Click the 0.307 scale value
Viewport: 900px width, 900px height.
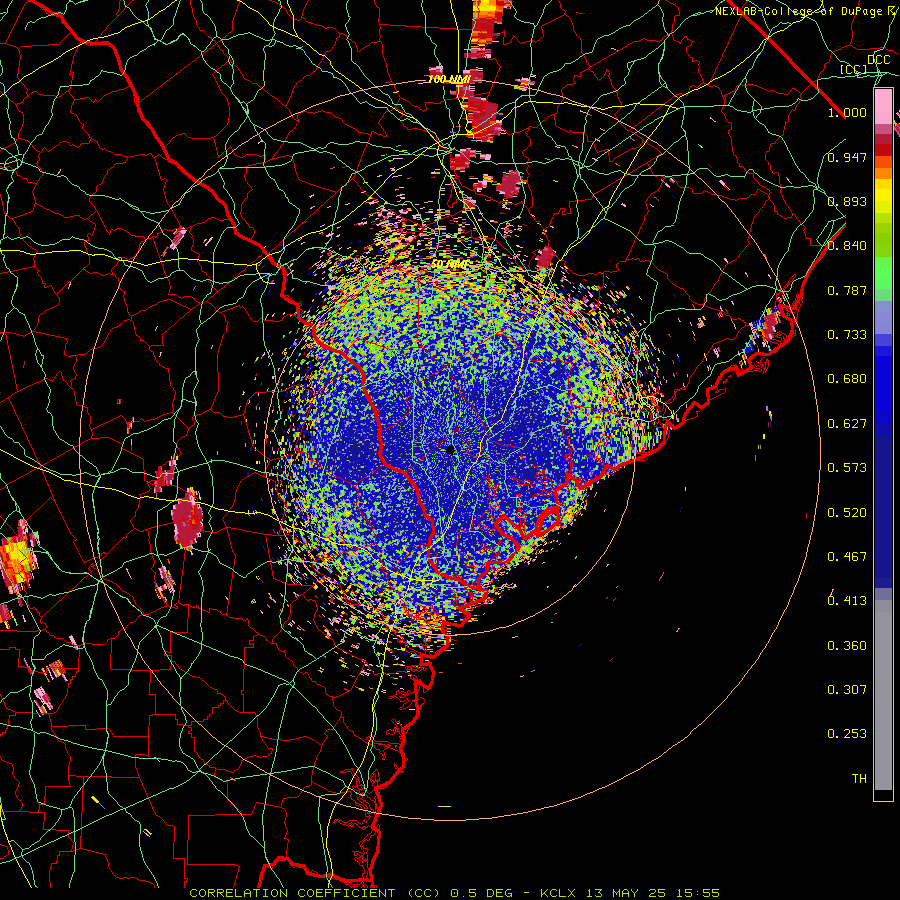tap(847, 690)
